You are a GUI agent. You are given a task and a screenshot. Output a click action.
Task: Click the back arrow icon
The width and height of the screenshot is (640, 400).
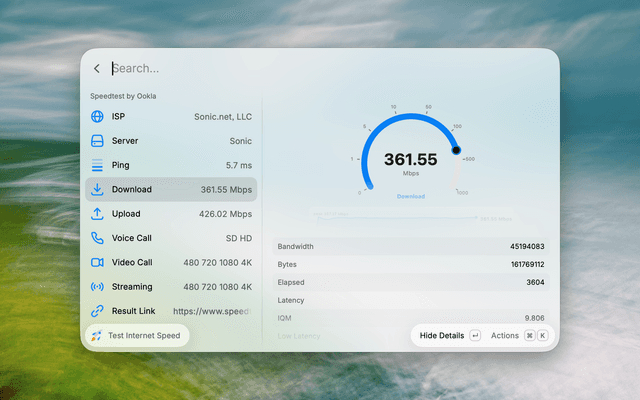coord(97,69)
